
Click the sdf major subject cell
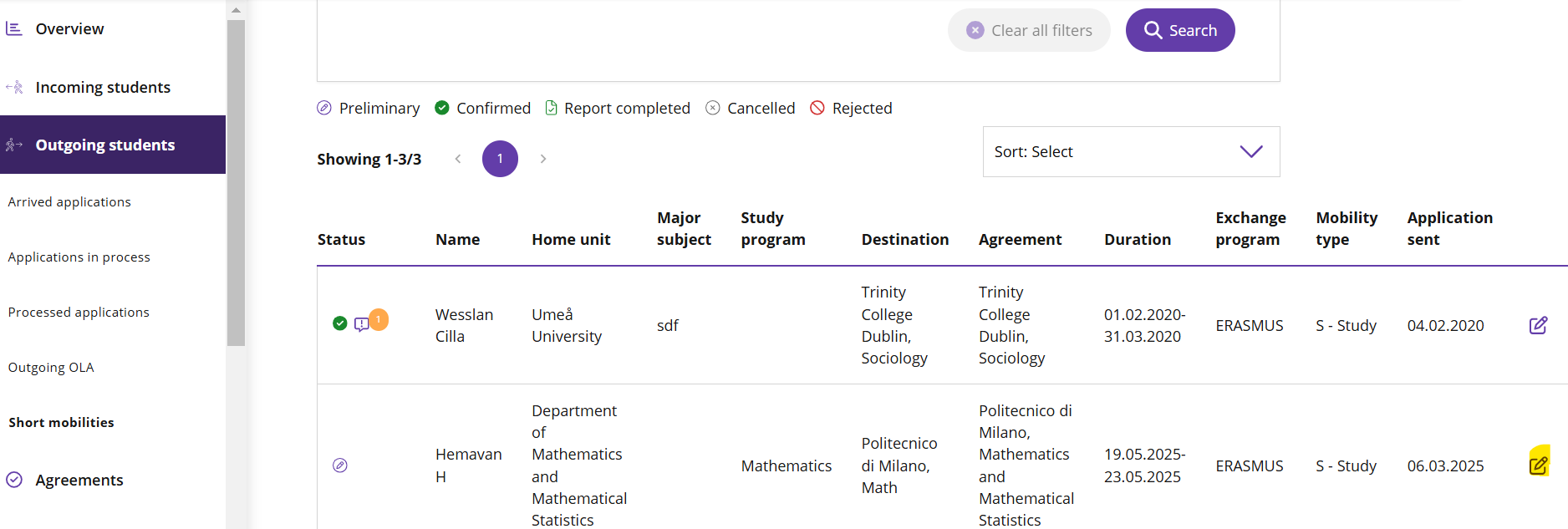pyautogui.click(x=667, y=326)
